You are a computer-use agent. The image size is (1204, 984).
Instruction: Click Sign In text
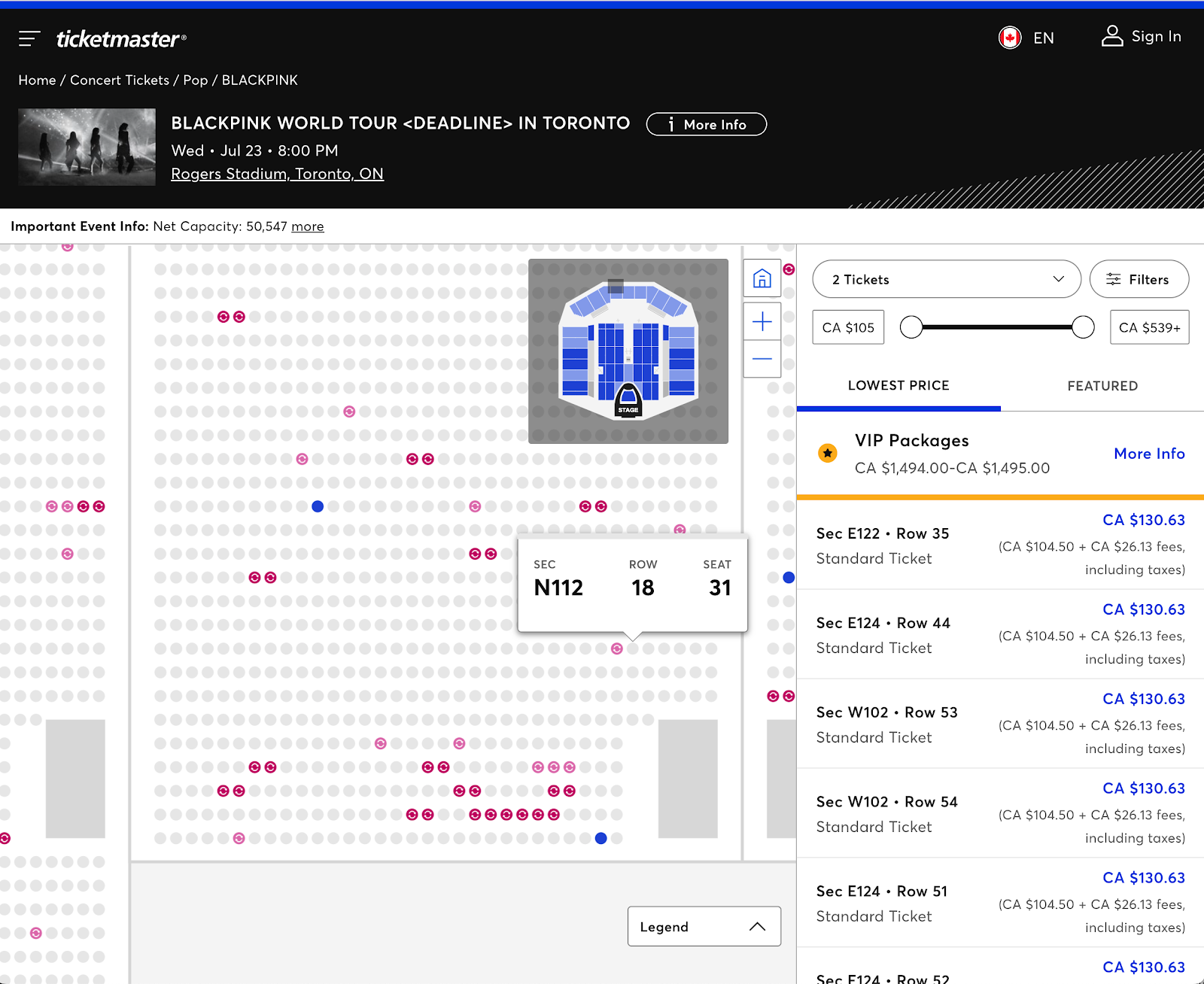pos(1157,36)
